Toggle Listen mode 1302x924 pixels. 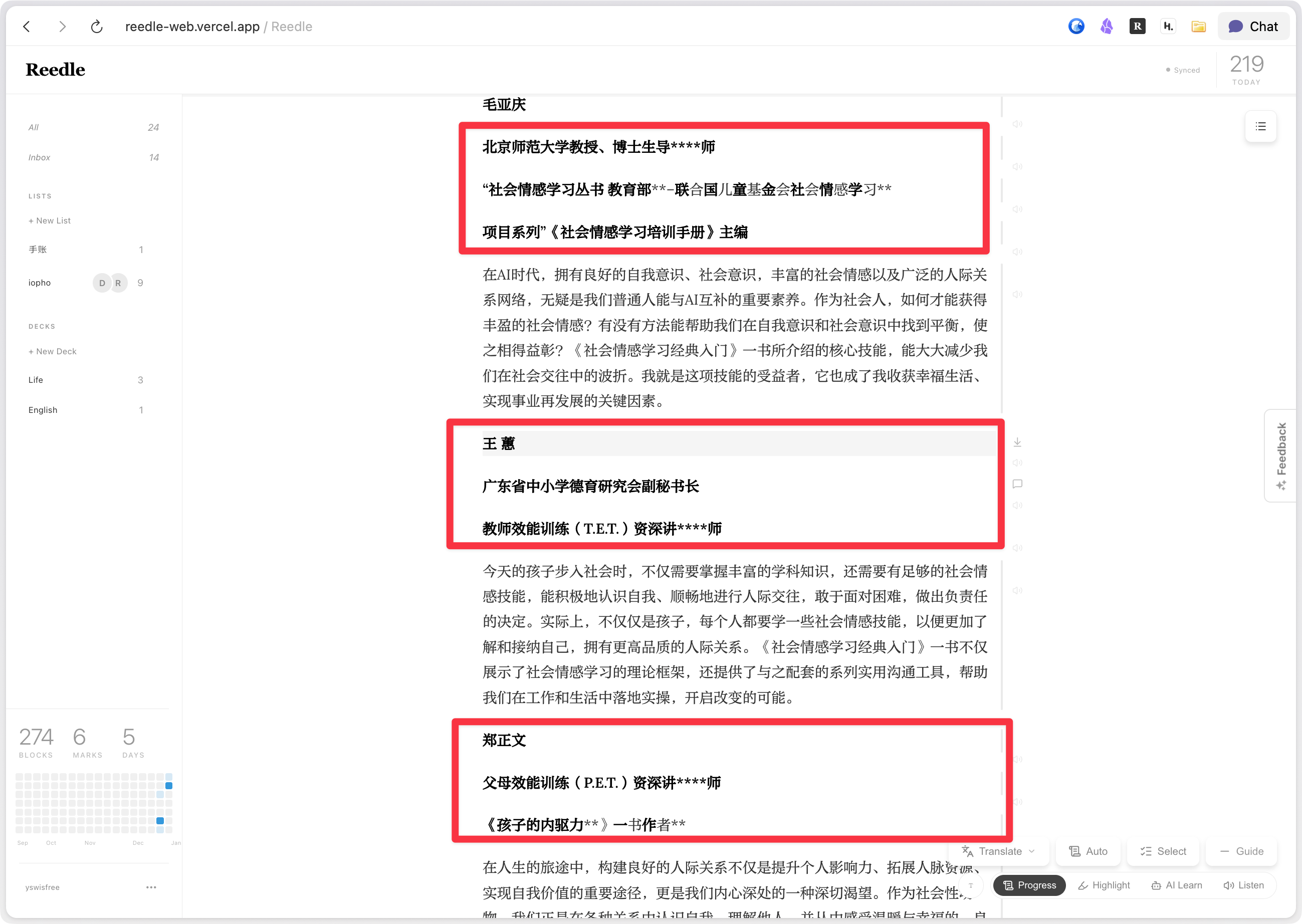1243,885
